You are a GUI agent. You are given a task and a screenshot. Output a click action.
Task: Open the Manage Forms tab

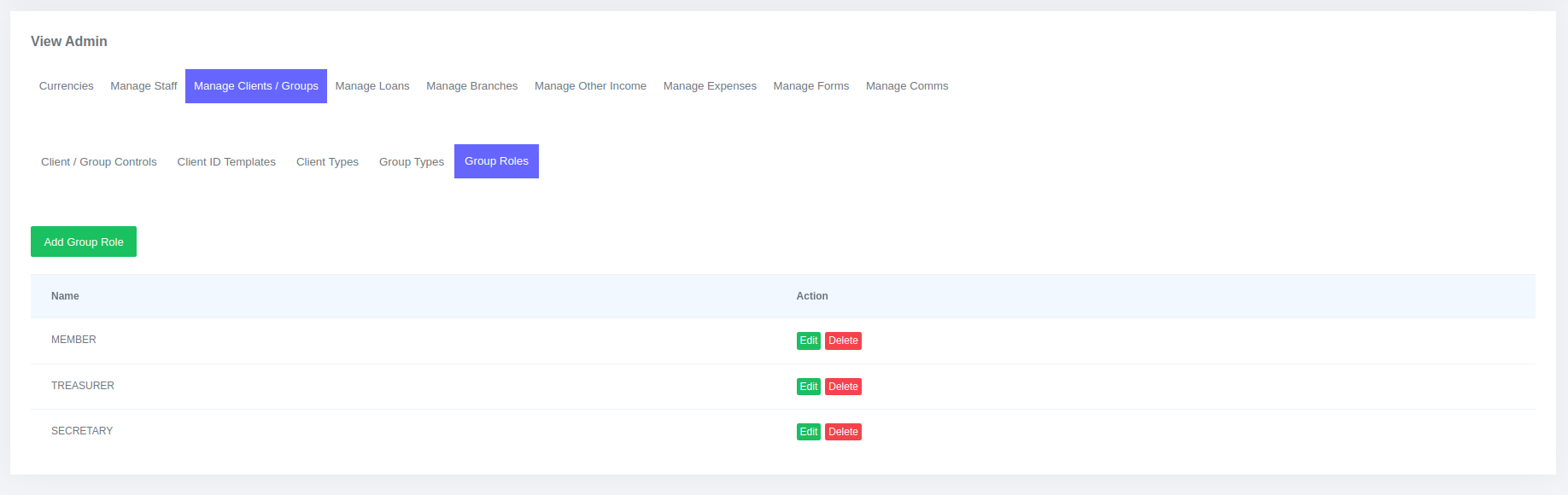[810, 86]
